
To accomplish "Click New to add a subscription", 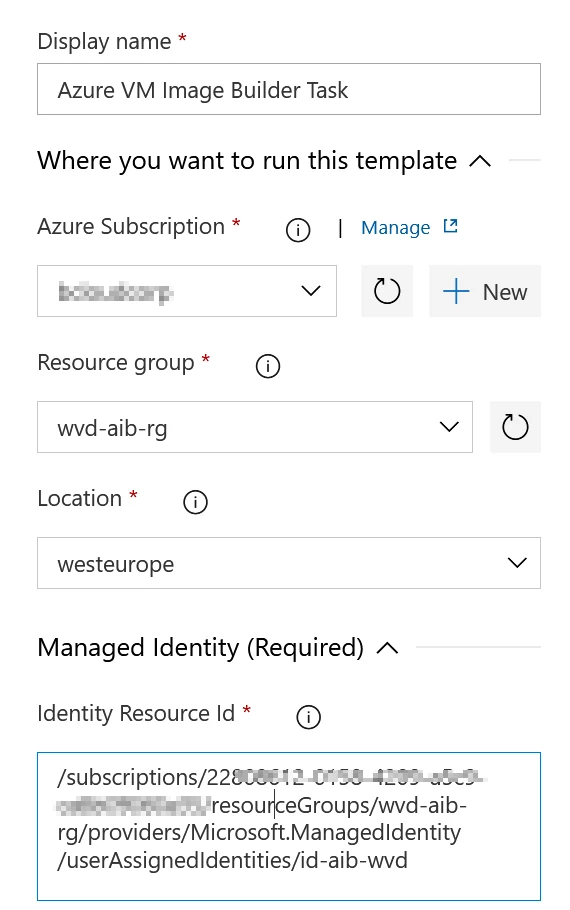I will tap(485, 291).
